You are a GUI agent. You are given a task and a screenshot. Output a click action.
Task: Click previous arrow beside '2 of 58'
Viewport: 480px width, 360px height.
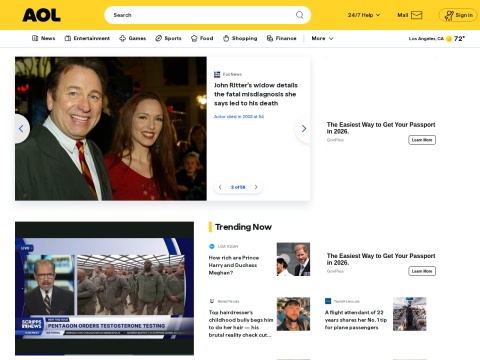(220, 187)
